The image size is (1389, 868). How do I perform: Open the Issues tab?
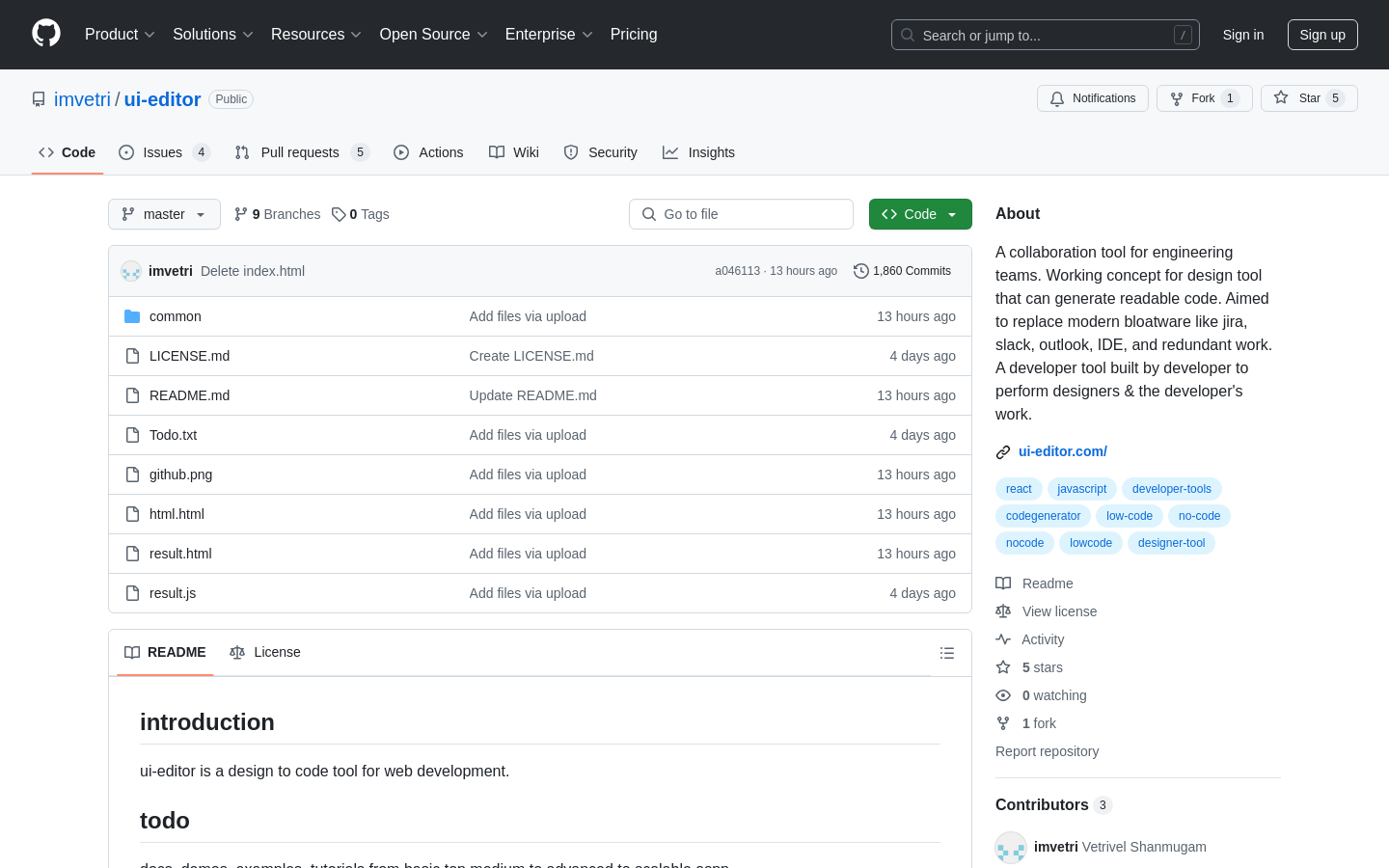pyautogui.click(x=164, y=152)
